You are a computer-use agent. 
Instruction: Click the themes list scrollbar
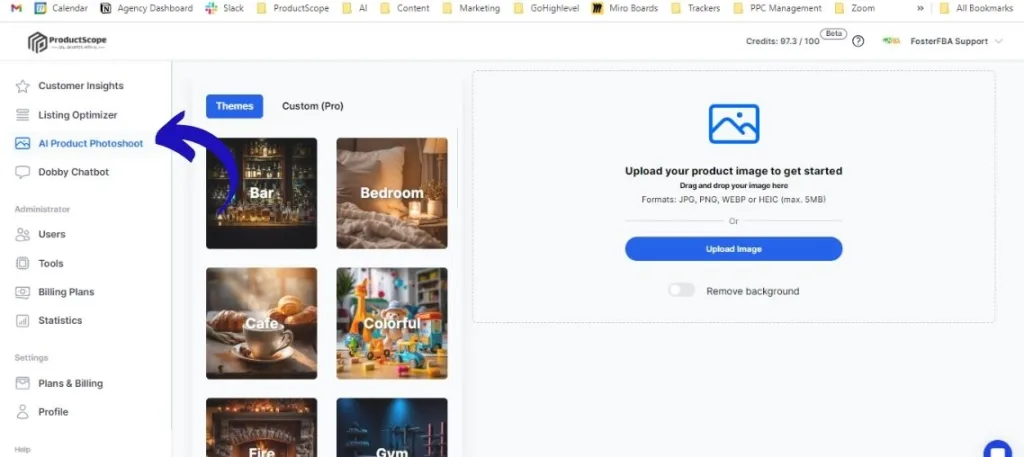457,168
